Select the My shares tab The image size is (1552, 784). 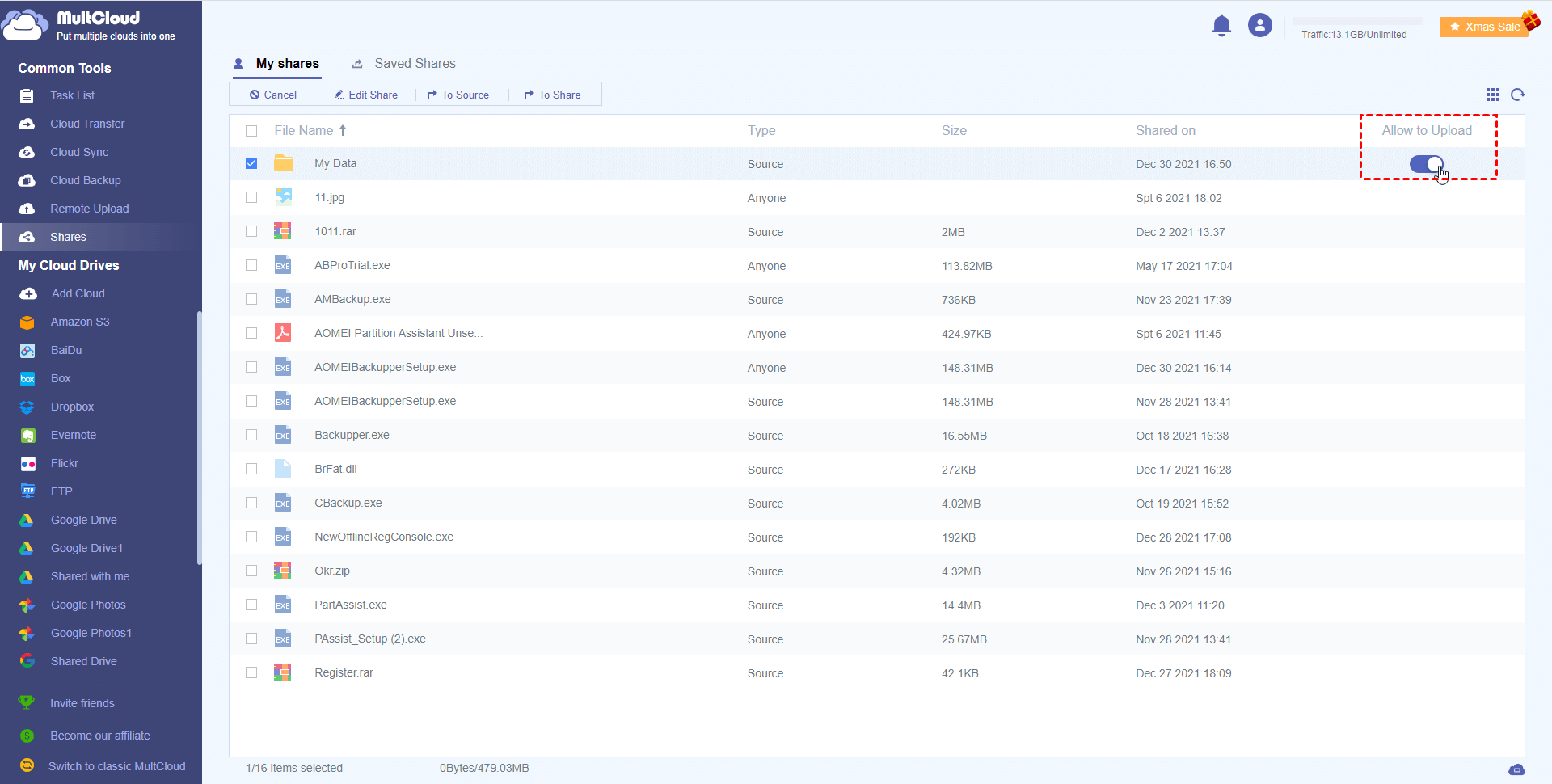click(287, 64)
